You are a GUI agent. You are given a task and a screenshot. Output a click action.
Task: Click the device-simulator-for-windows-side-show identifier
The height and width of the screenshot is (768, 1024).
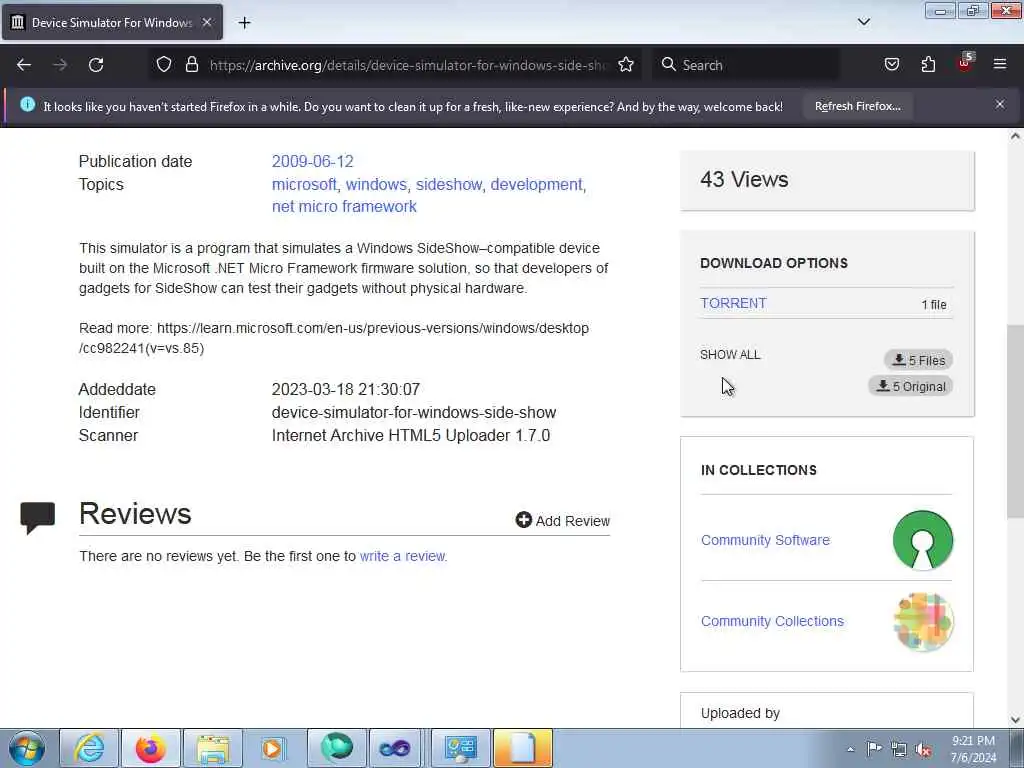click(x=414, y=413)
